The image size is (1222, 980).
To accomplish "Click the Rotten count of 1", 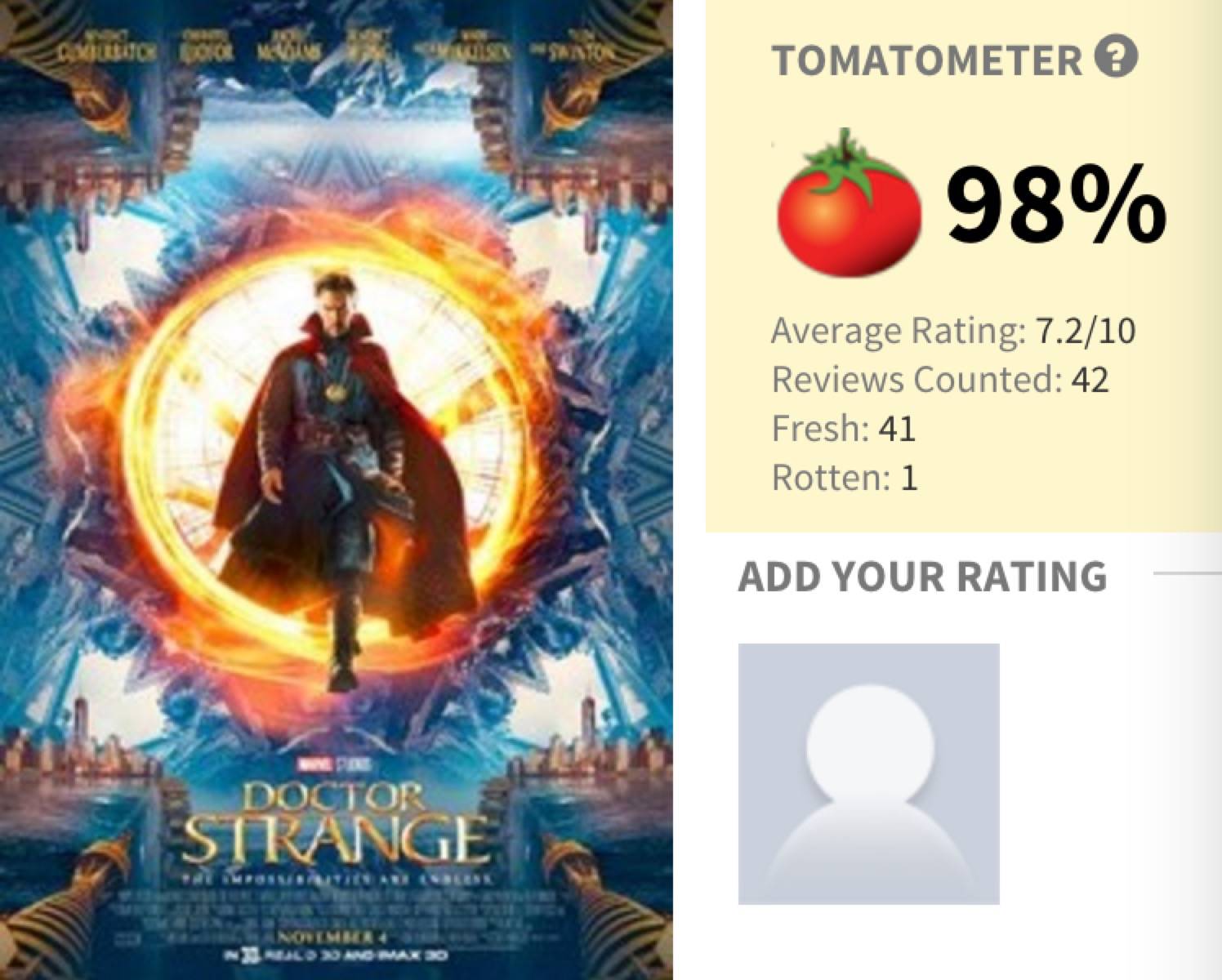I will pos(909,477).
